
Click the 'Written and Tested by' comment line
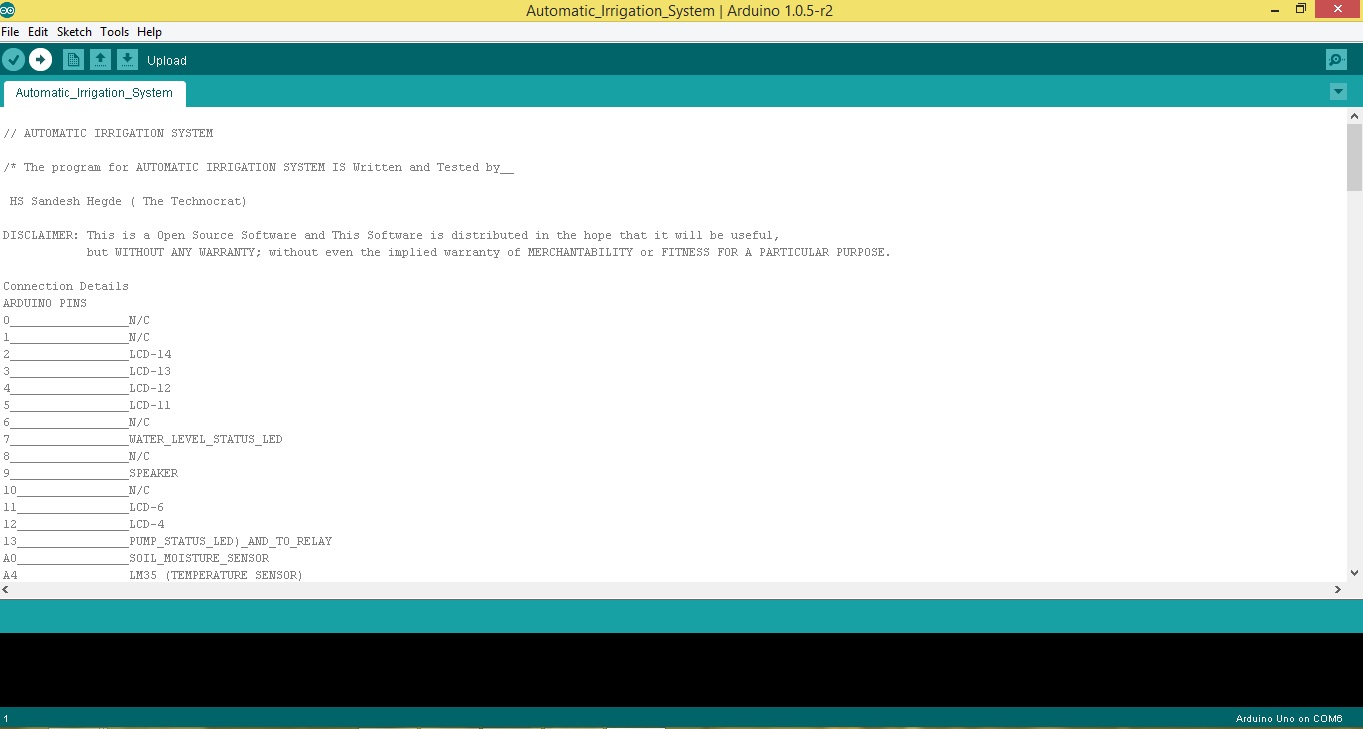coord(258,167)
